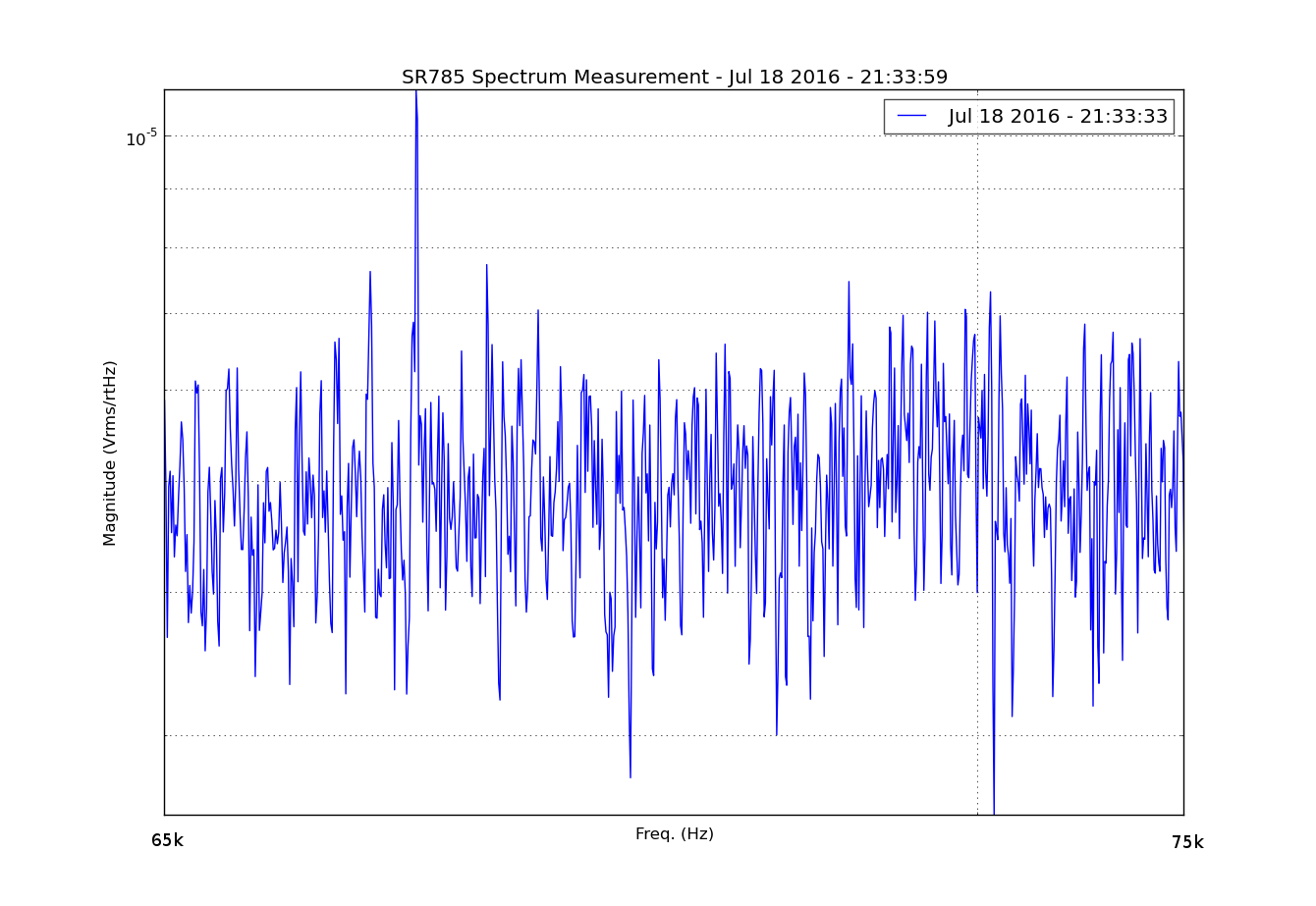Click the '65k' x-axis tick label

click(x=167, y=840)
